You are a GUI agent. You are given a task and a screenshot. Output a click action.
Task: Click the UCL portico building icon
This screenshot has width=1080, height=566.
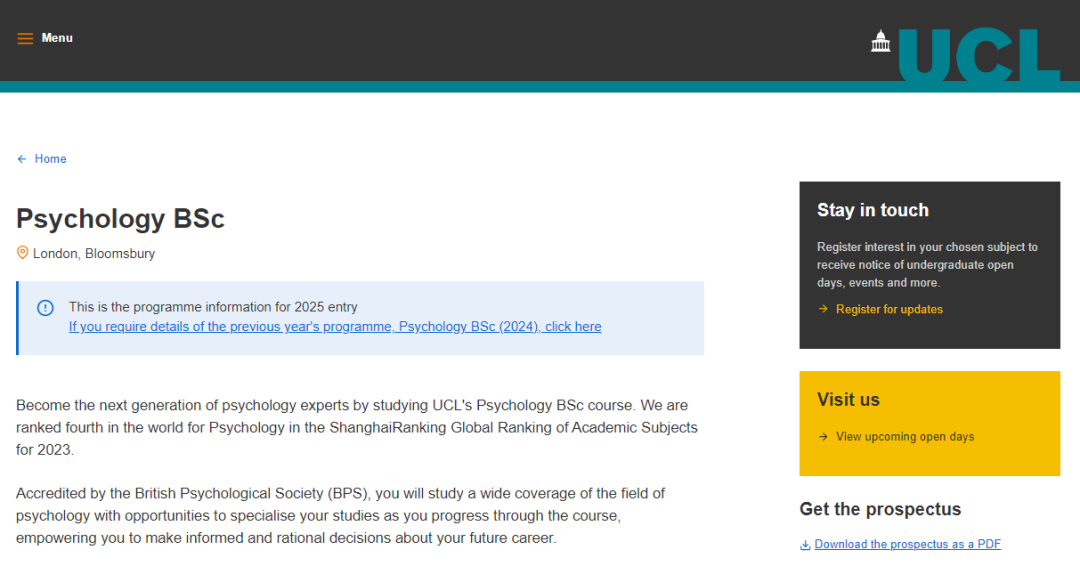tap(880, 41)
